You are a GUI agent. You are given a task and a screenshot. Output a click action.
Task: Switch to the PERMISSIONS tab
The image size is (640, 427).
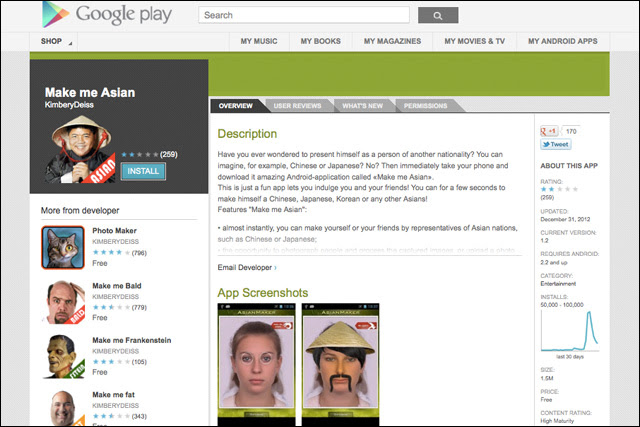pyautogui.click(x=425, y=106)
